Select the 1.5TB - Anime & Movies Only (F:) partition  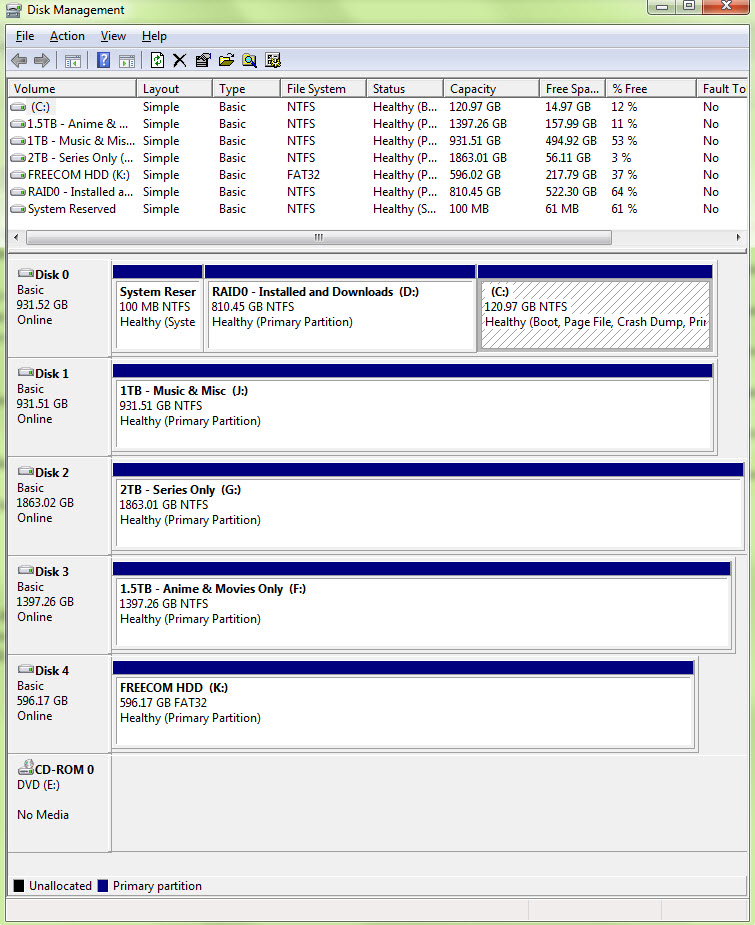pyautogui.click(x=422, y=606)
